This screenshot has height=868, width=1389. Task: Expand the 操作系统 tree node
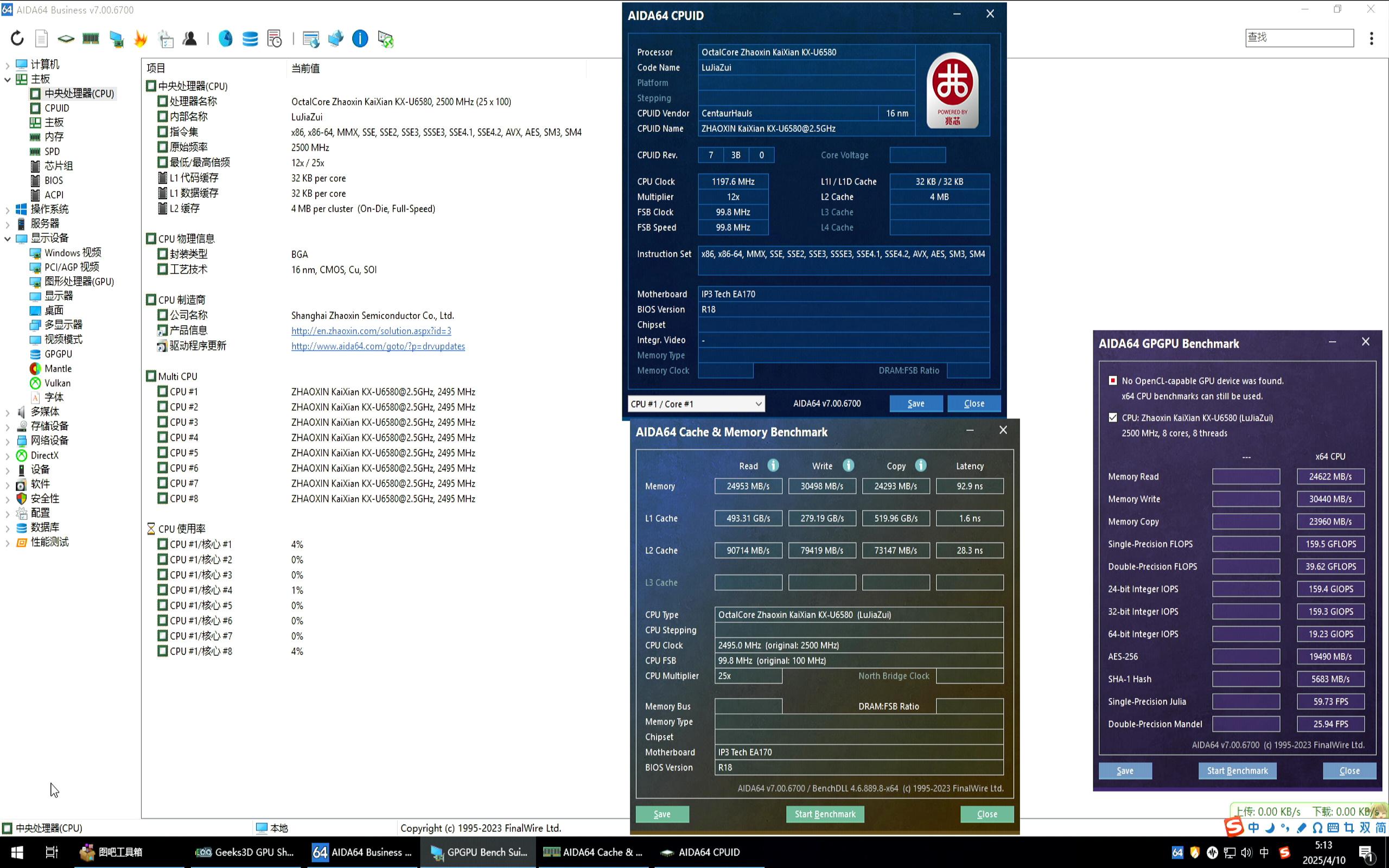click(8, 209)
